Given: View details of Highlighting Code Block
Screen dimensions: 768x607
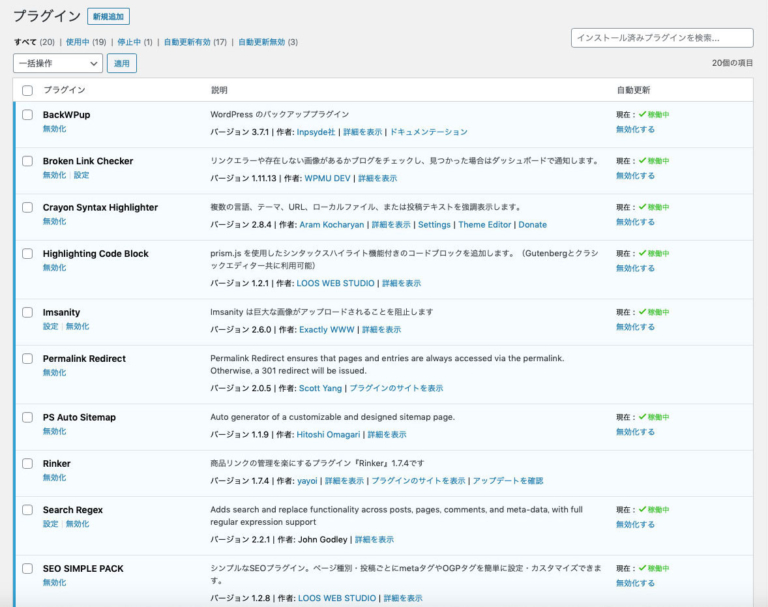Looking at the screenshot, I should 401,284.
